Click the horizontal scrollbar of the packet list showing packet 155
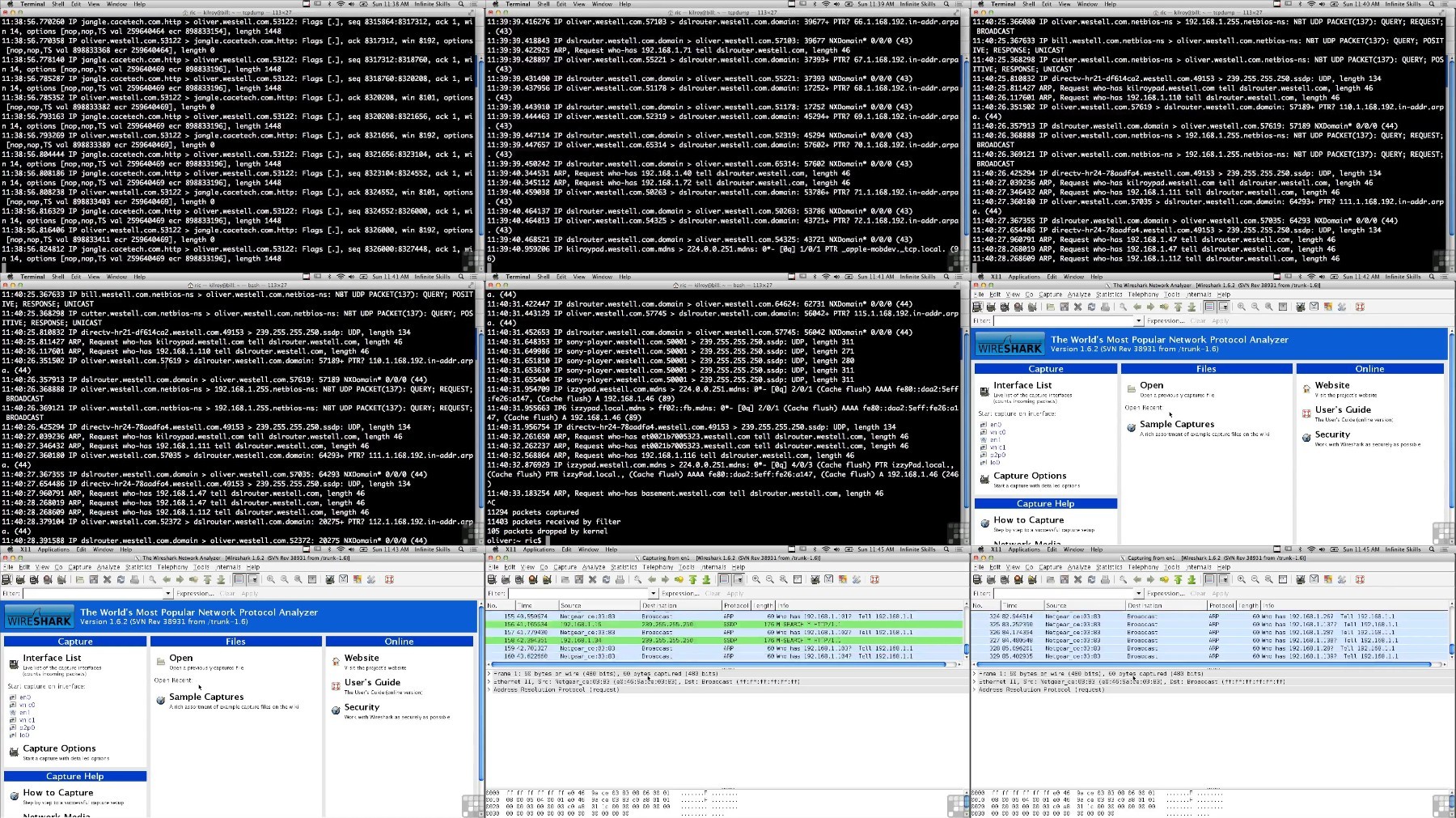The image size is (1456, 818). pos(720,665)
